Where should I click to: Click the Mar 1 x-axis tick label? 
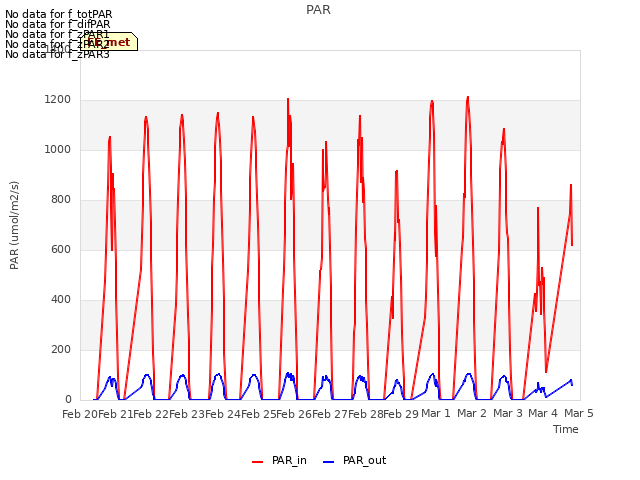(x=436, y=413)
